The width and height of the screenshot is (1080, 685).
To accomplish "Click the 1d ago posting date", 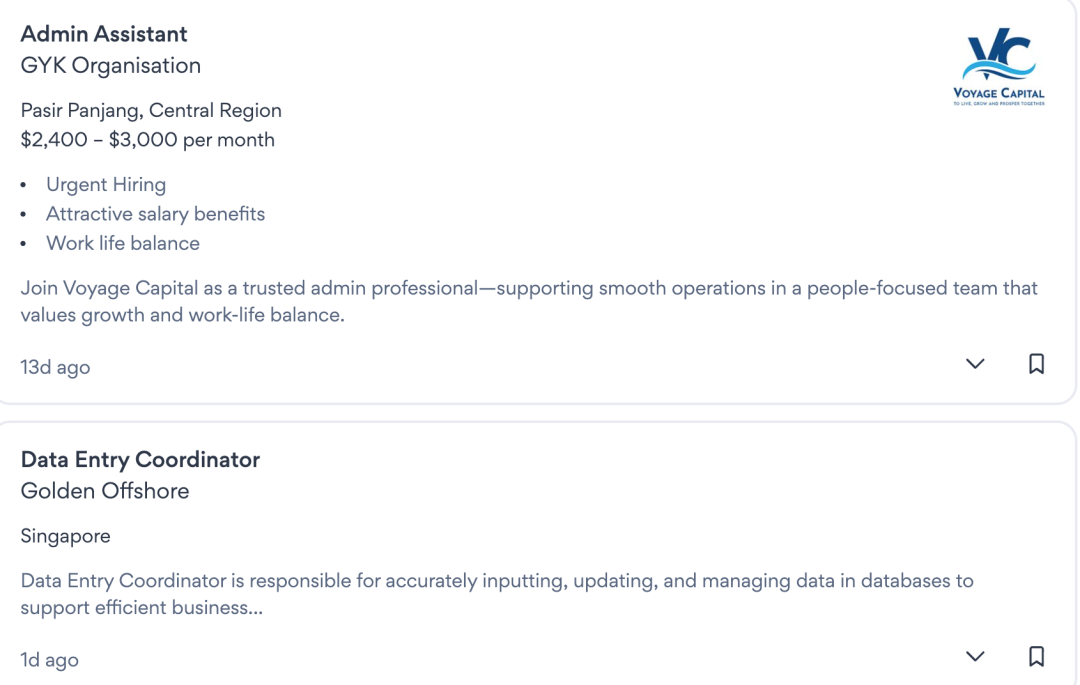I will [x=49, y=660].
